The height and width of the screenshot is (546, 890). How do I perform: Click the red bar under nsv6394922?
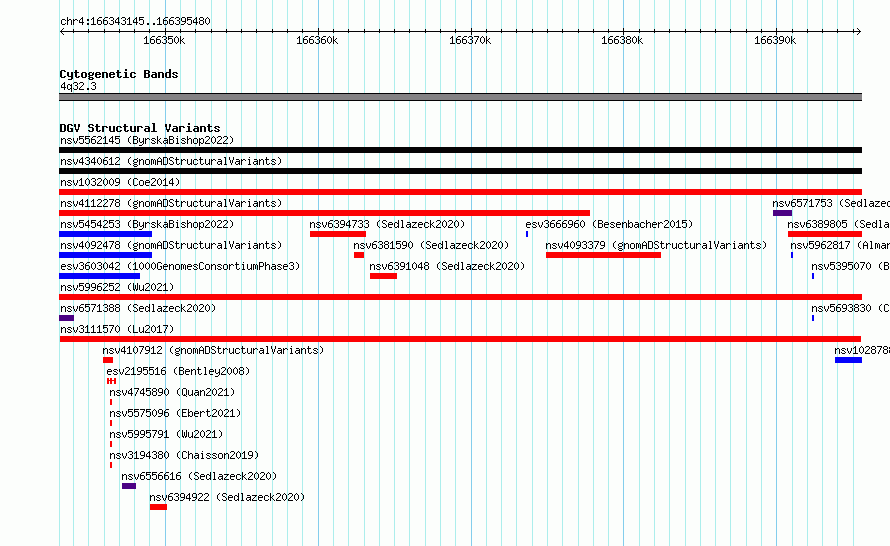158,507
